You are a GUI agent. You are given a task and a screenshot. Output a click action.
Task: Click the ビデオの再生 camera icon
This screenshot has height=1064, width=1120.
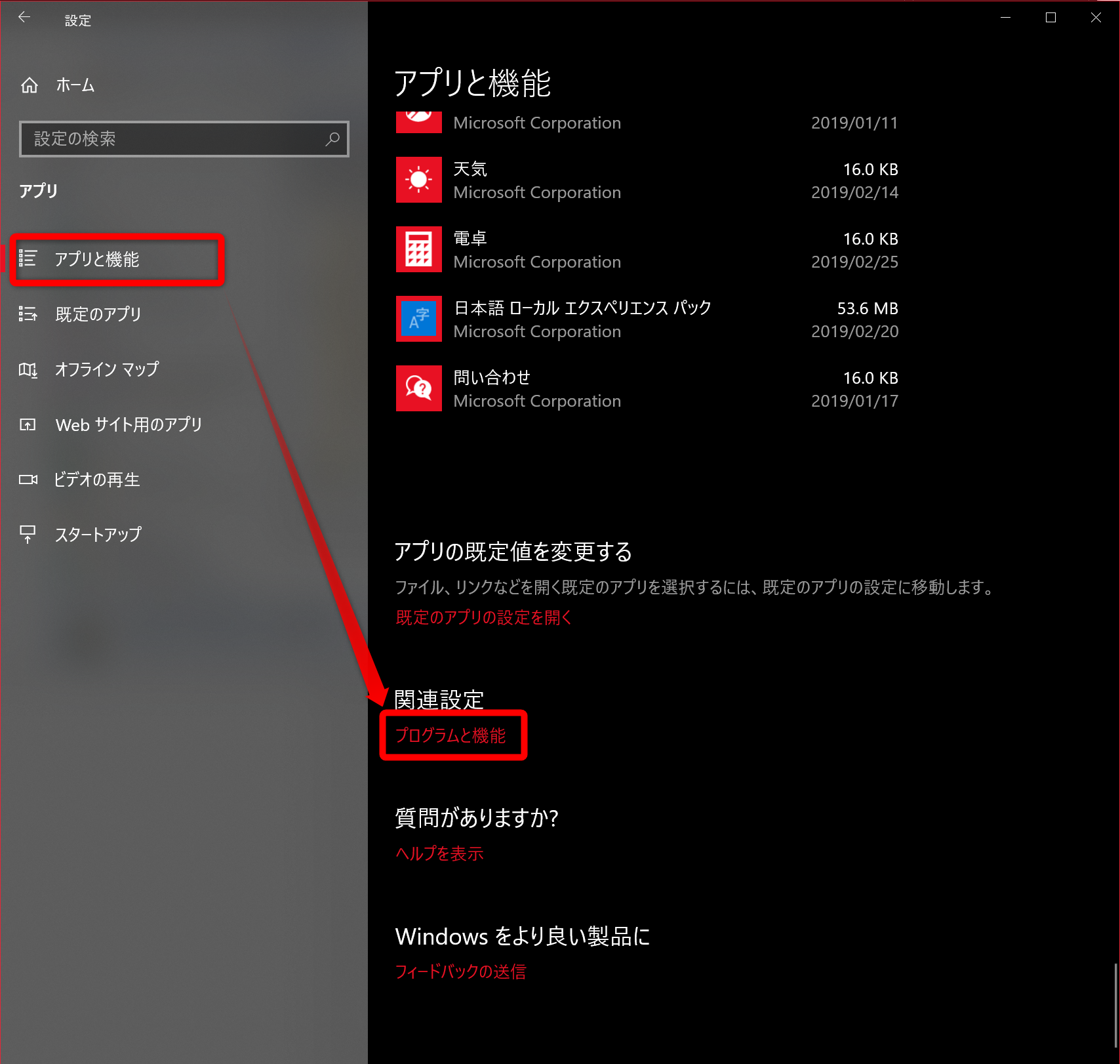click(x=28, y=480)
